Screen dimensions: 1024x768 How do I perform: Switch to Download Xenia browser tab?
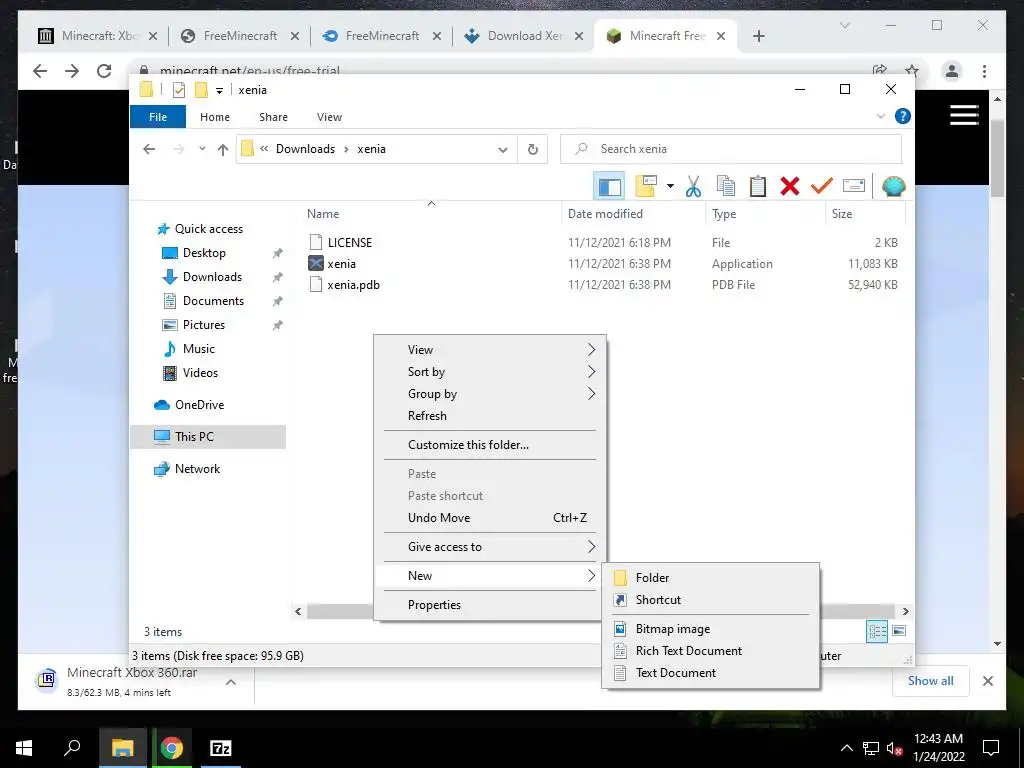(523, 36)
